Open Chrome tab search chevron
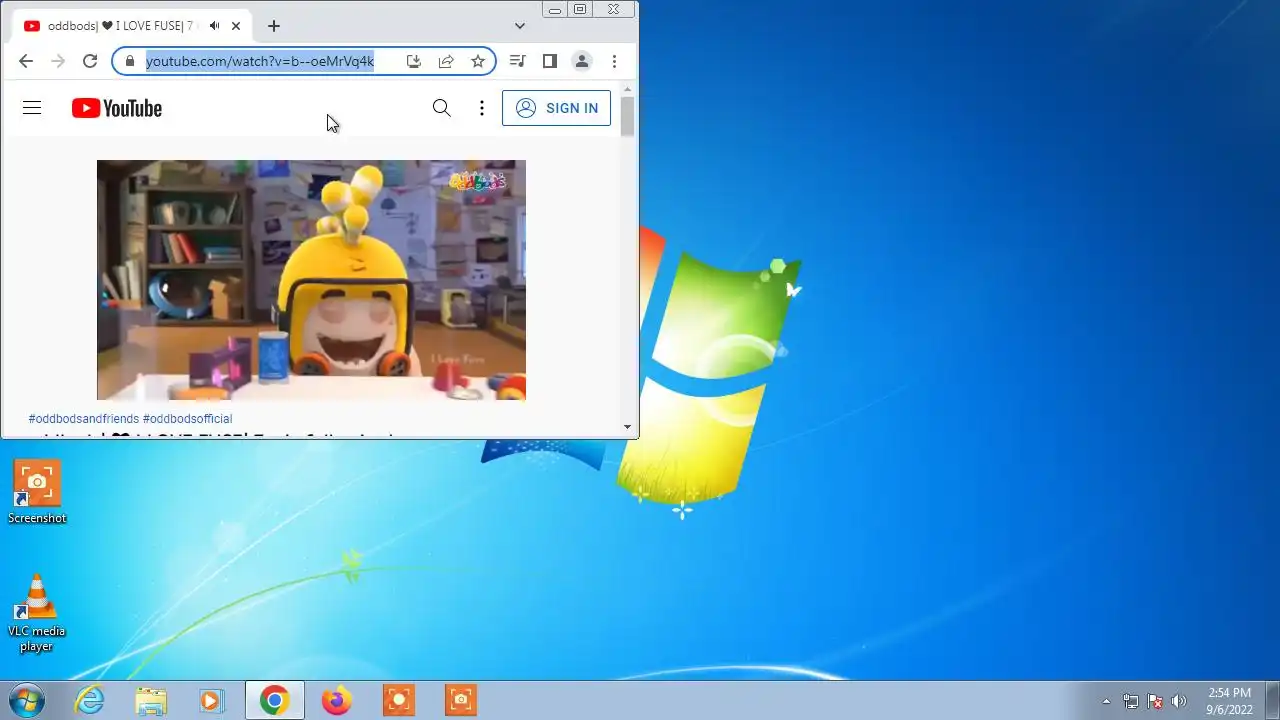This screenshot has width=1280, height=720. tap(520, 26)
